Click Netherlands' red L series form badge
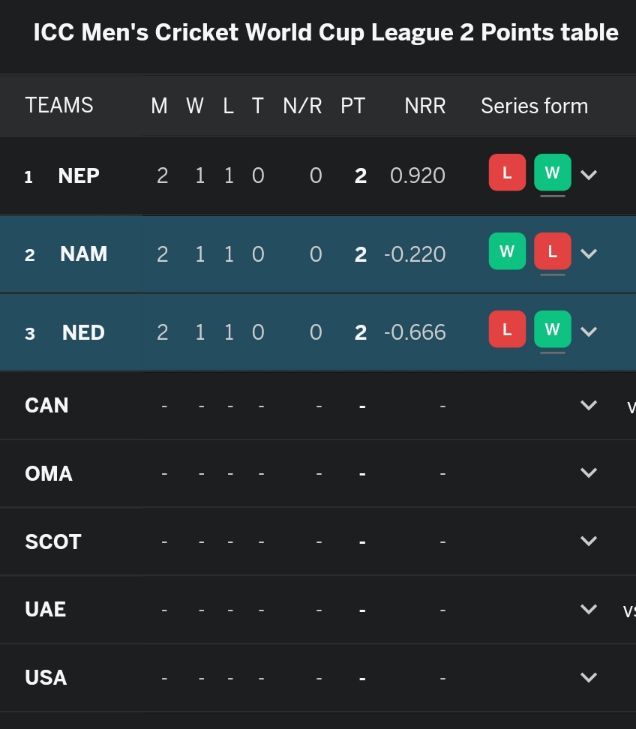Viewport: 636px width, 729px height. click(507, 329)
